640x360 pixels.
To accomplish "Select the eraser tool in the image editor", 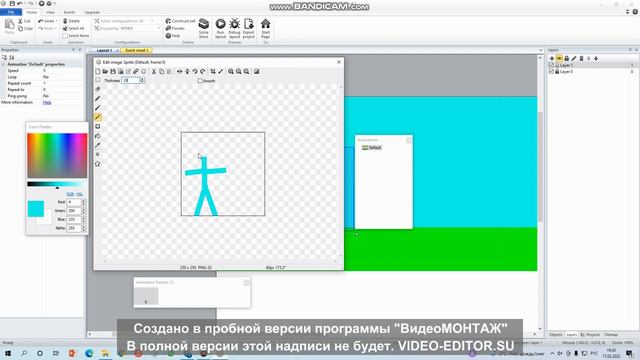I will tap(98, 89).
